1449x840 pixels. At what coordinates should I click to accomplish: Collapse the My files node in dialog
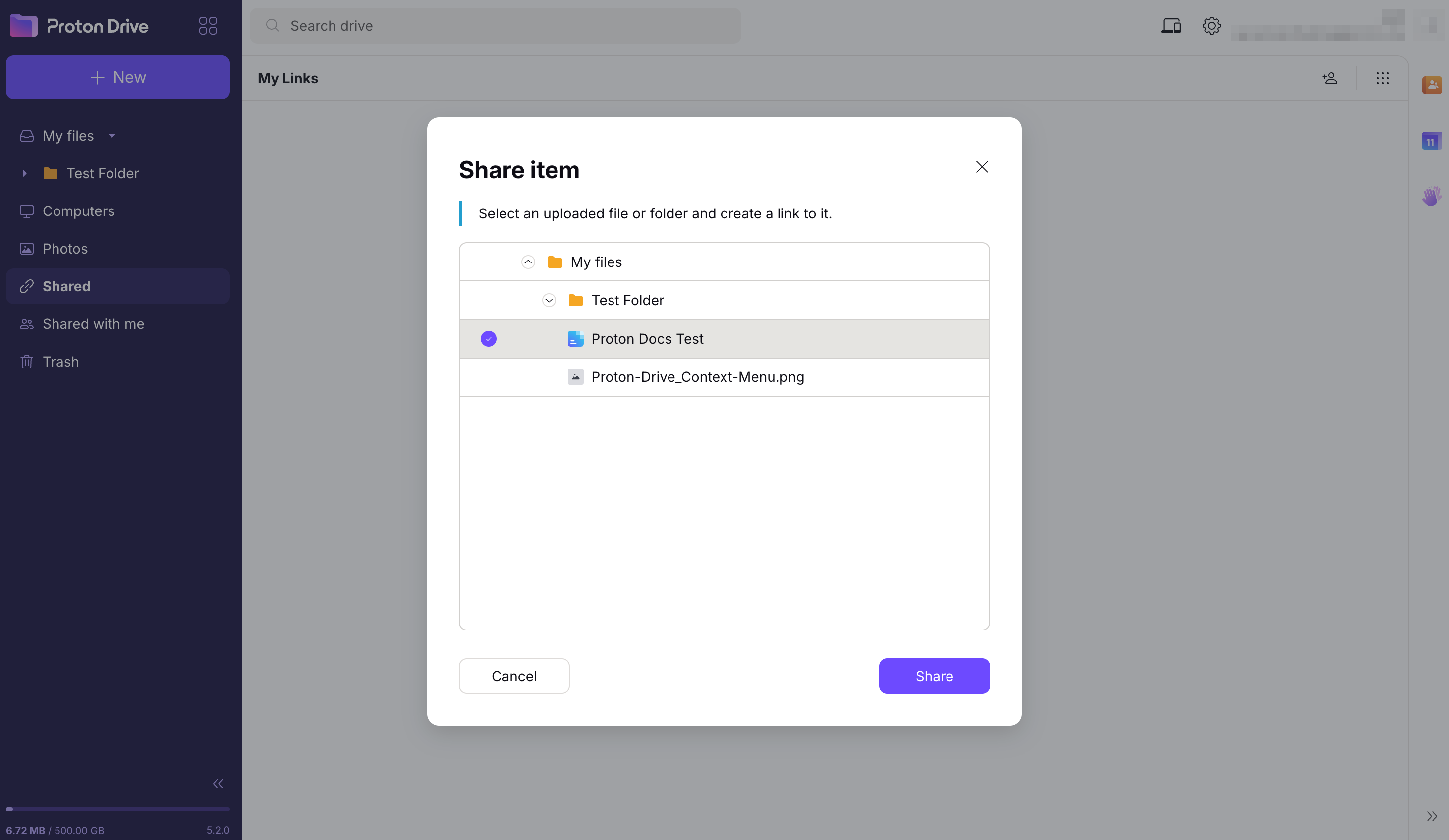click(x=527, y=262)
